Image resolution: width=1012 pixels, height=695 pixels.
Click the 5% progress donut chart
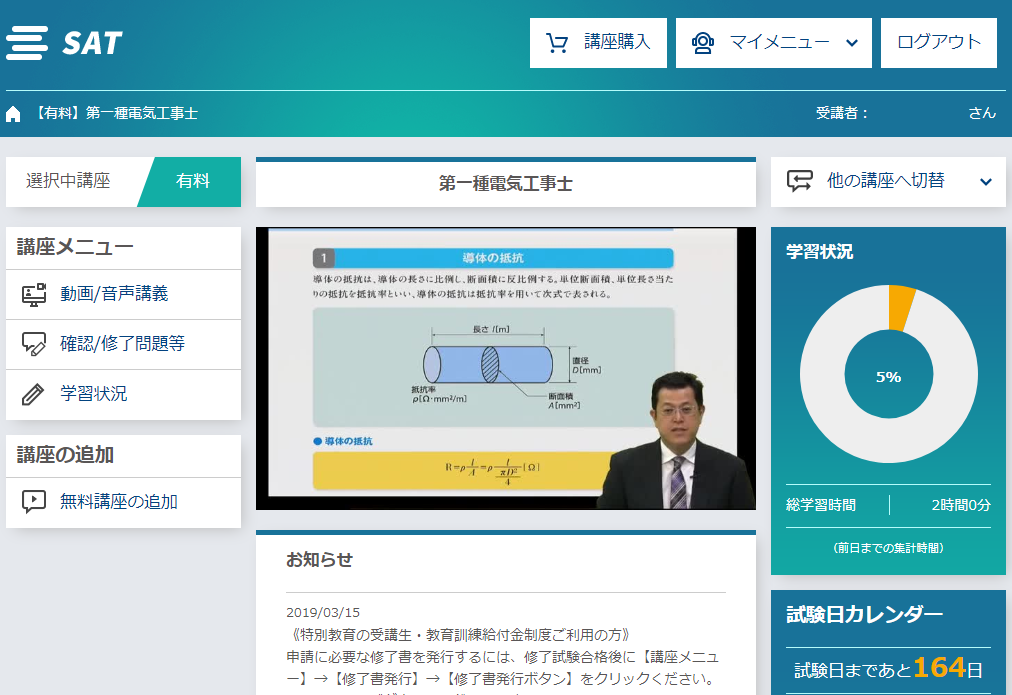pos(889,374)
